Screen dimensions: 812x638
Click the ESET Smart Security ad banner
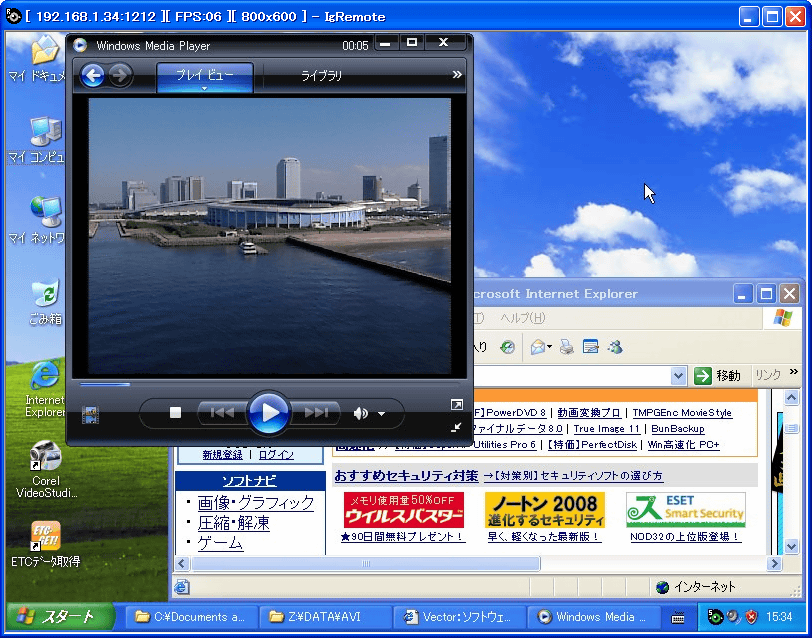point(686,510)
